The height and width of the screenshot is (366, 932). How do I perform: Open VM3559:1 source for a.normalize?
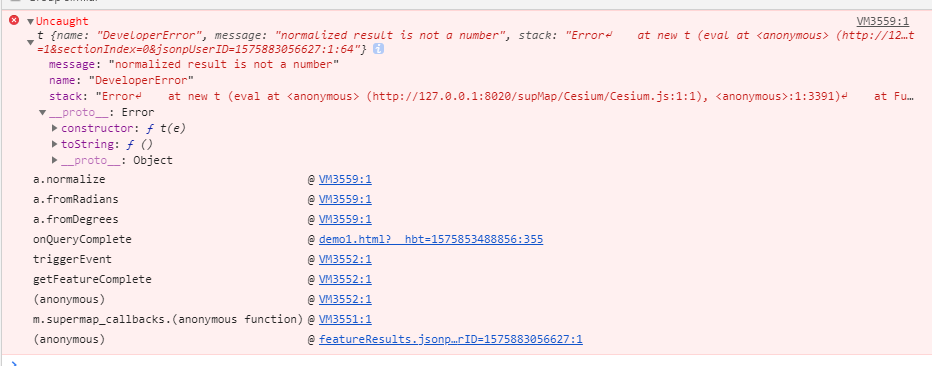point(345,179)
